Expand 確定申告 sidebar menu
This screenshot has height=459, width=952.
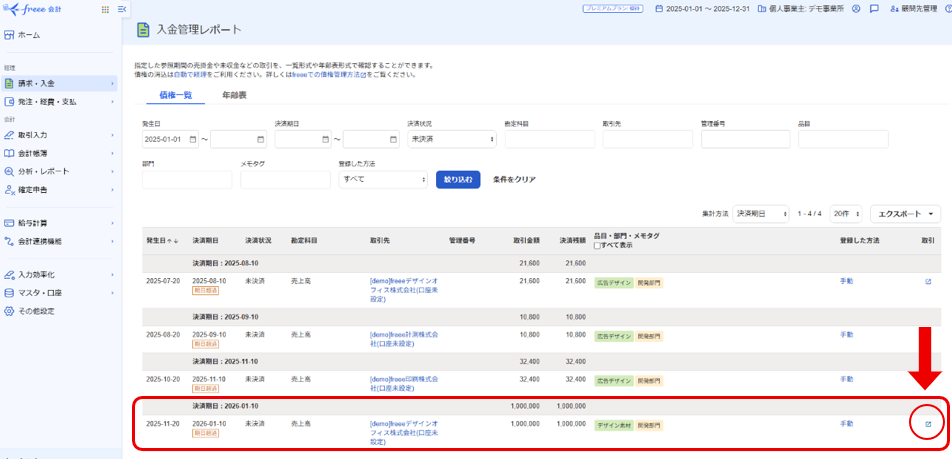coord(58,189)
